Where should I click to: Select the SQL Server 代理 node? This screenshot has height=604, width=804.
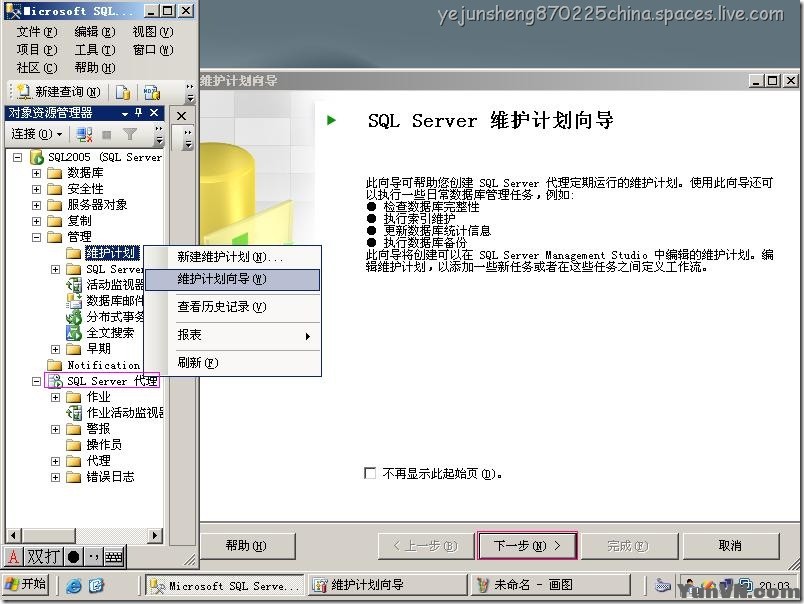[103, 380]
